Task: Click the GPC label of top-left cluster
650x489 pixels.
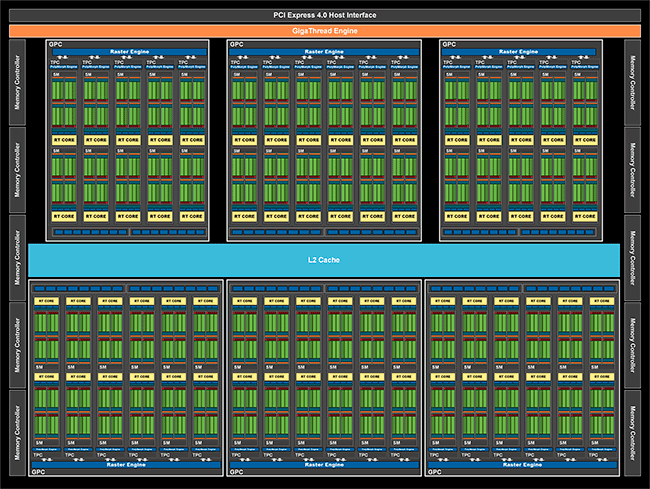Action: [x=54, y=44]
